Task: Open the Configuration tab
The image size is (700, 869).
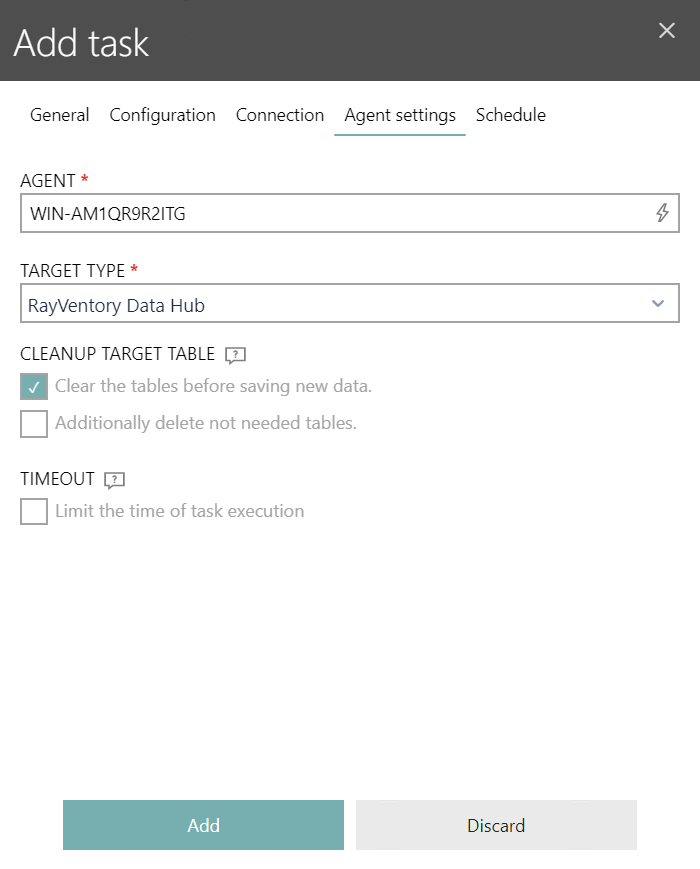Action: click(162, 115)
